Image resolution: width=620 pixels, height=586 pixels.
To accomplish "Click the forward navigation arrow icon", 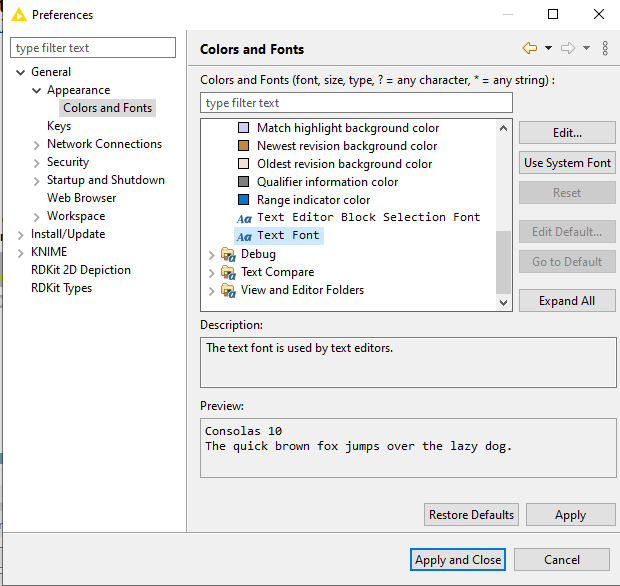I will (x=568, y=49).
